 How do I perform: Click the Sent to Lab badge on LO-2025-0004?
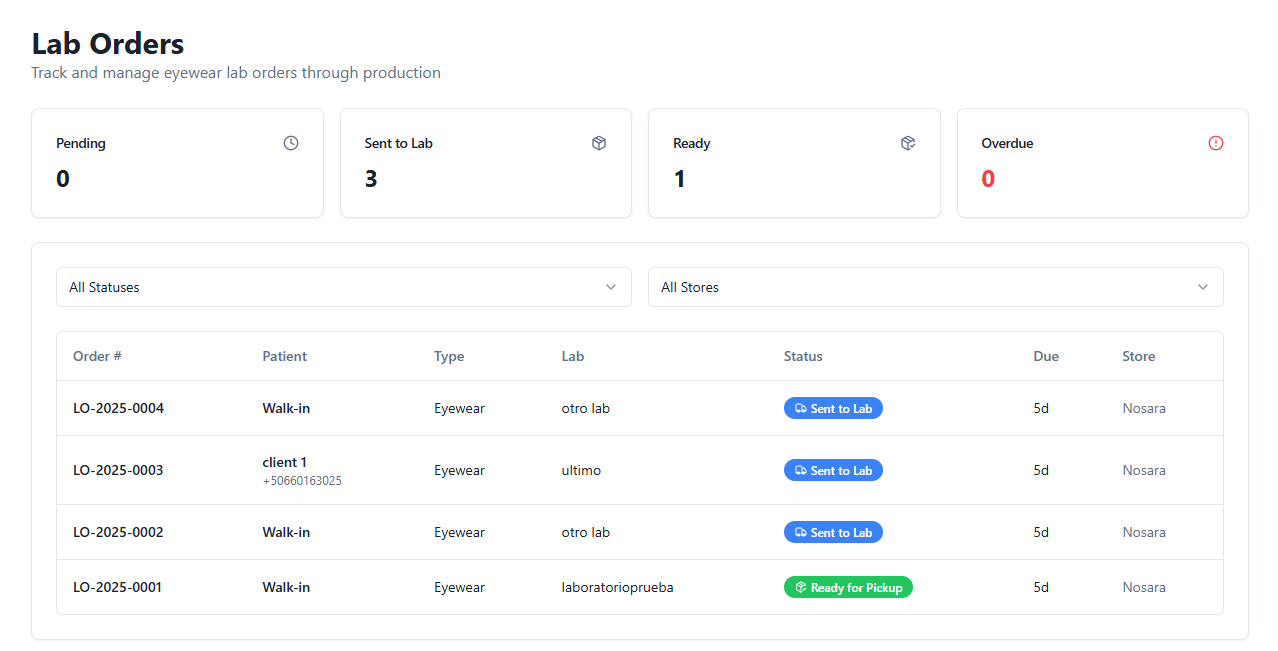tap(833, 408)
